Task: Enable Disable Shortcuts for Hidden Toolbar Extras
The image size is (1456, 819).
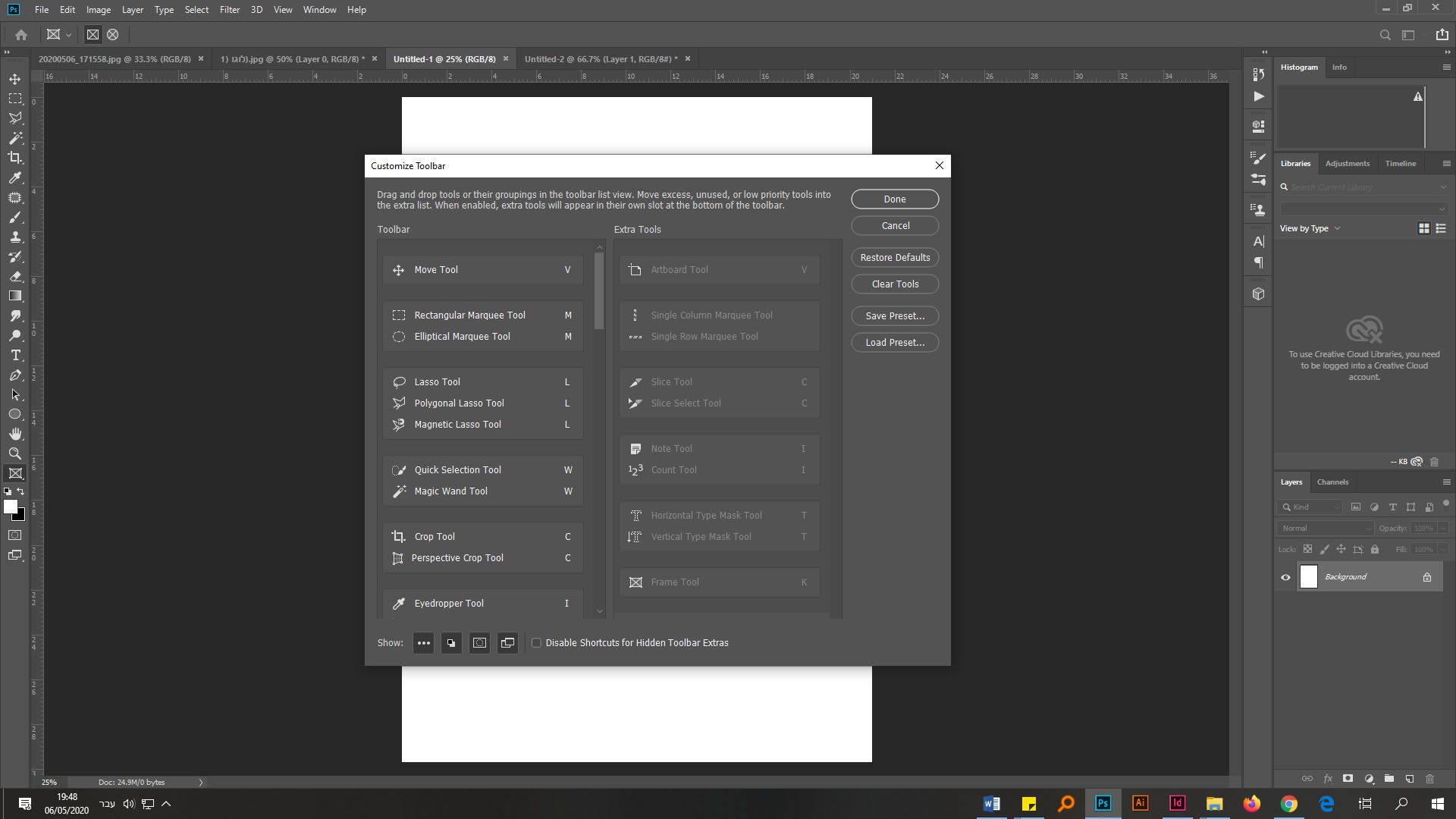Action: point(537,643)
